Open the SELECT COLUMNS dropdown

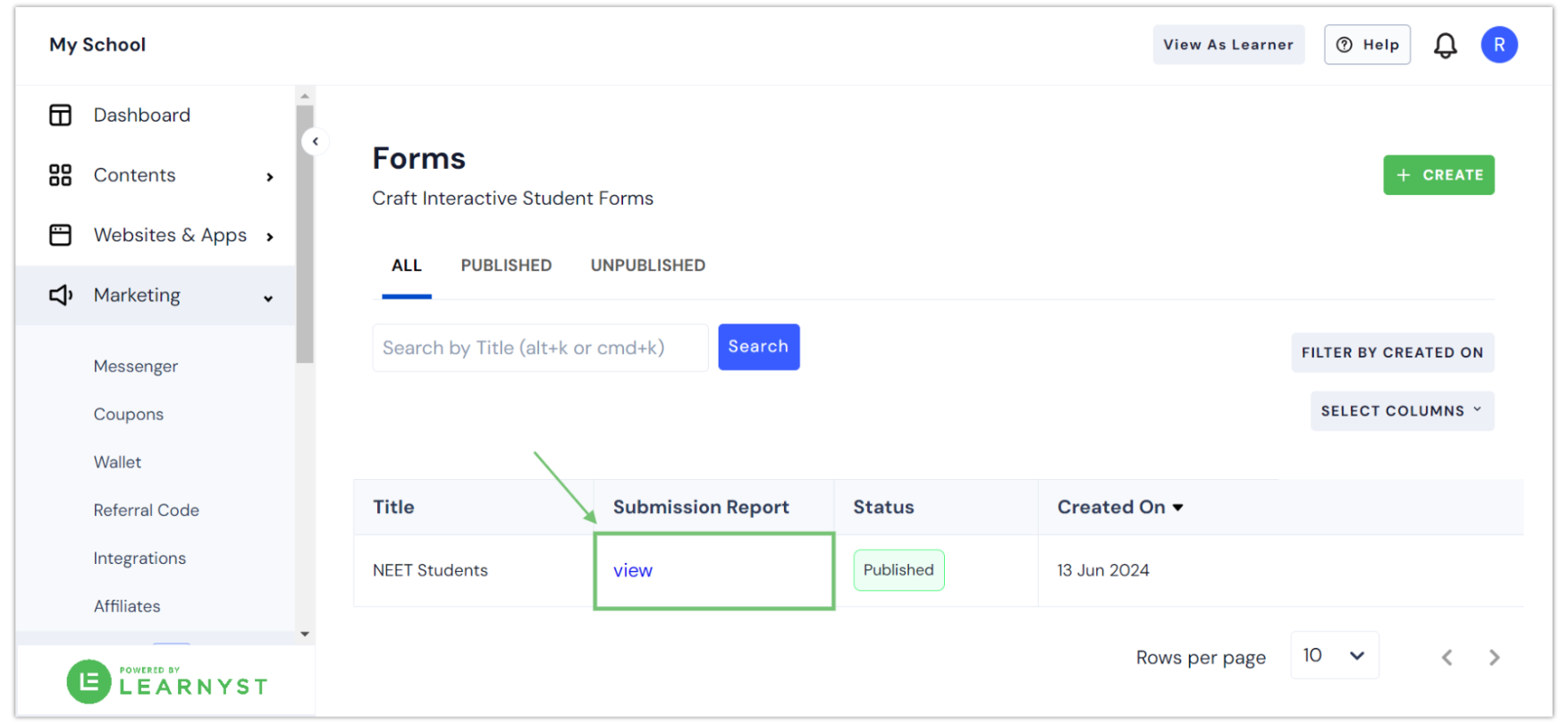tap(1401, 410)
